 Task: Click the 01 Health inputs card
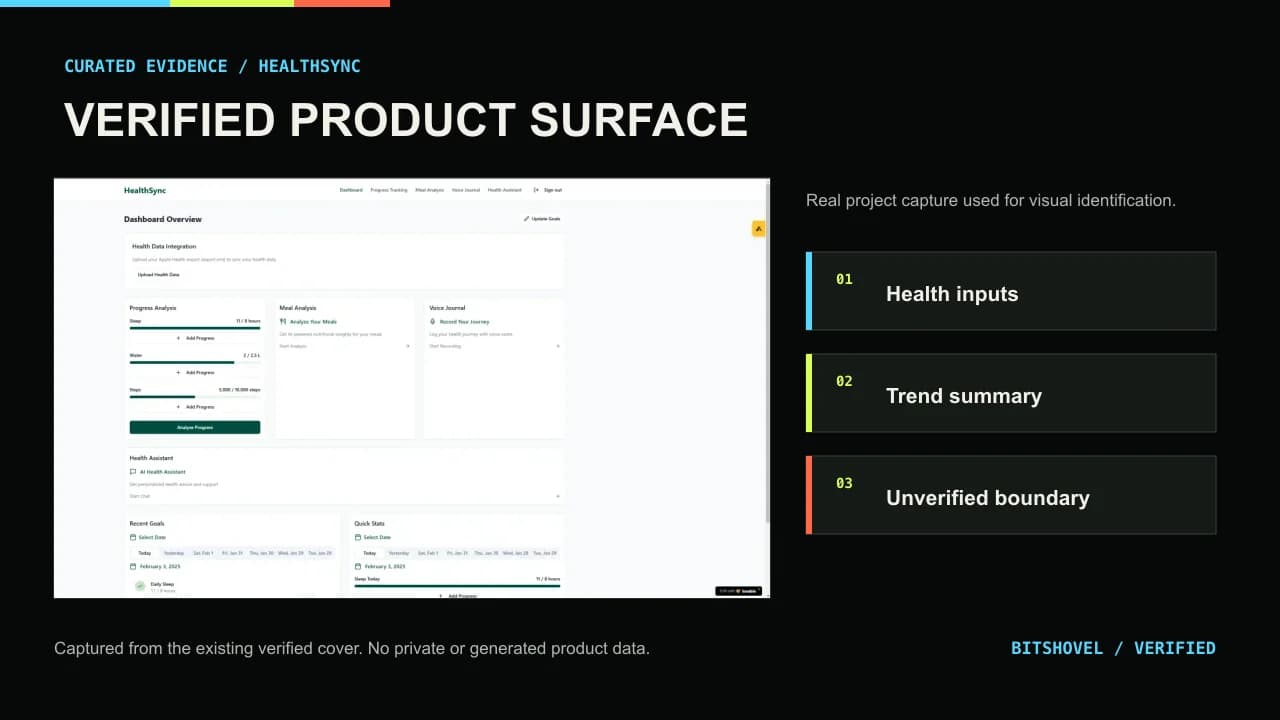click(1011, 291)
